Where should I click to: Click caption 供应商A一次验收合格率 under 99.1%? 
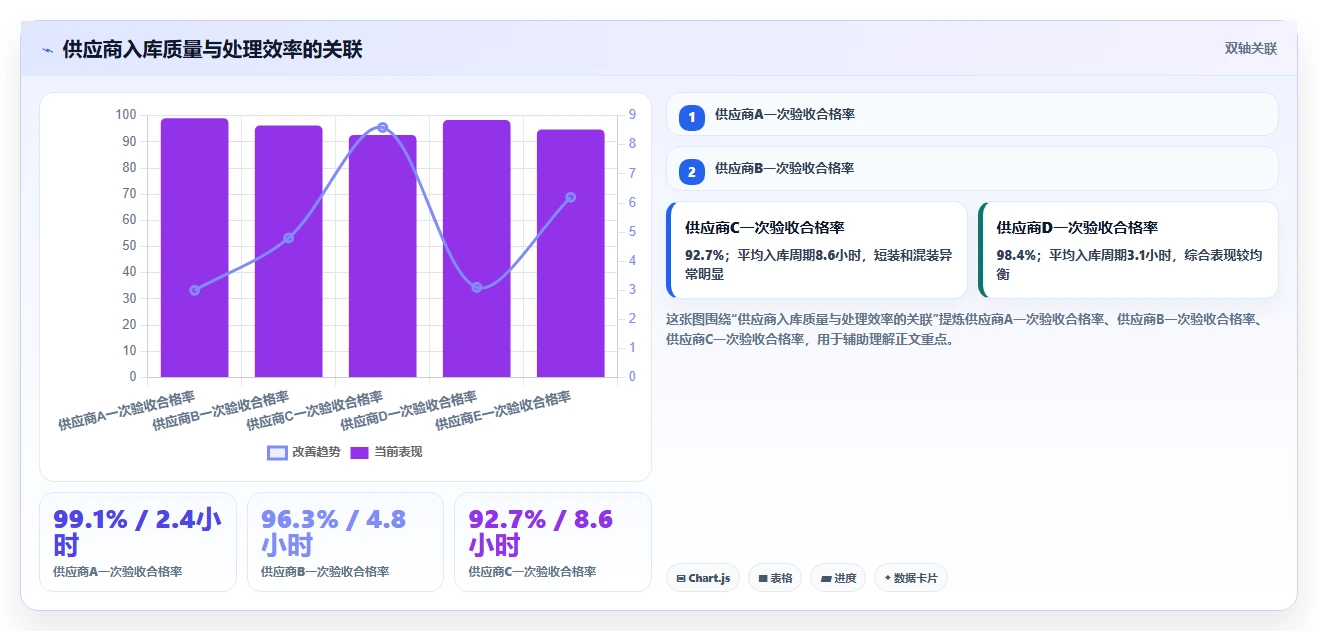118,572
